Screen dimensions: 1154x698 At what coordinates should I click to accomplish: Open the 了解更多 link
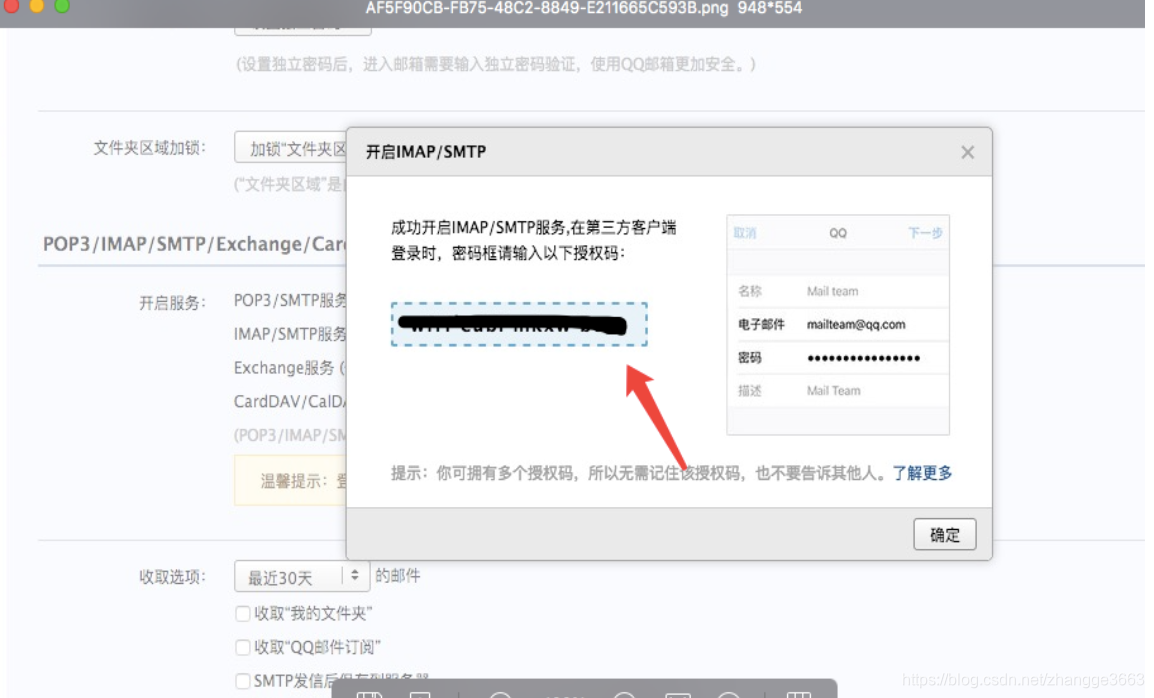[x=922, y=473]
